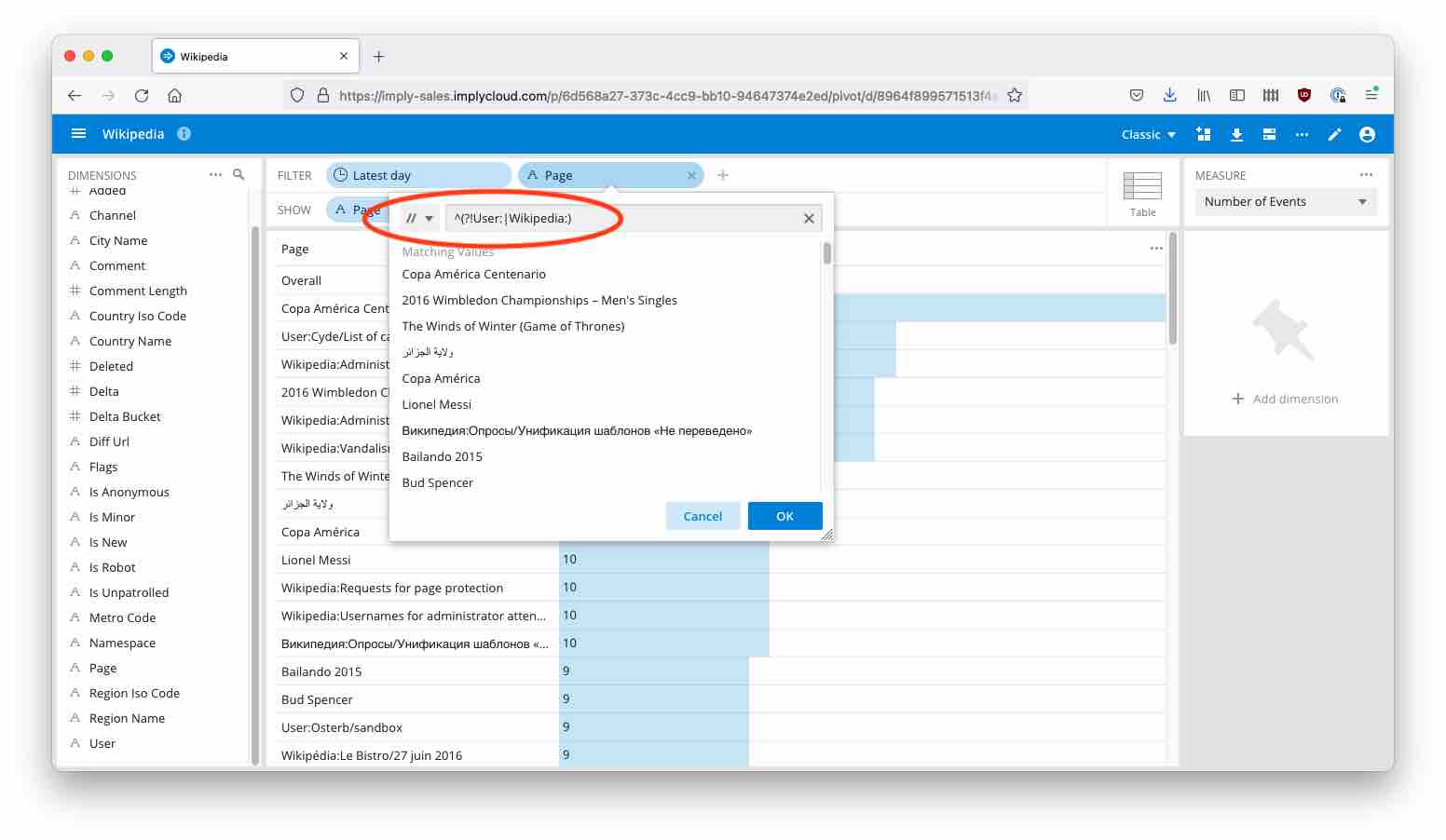This screenshot has width=1446, height=840.
Task: Click the dimensions list scrollbar
Action: coord(255,494)
